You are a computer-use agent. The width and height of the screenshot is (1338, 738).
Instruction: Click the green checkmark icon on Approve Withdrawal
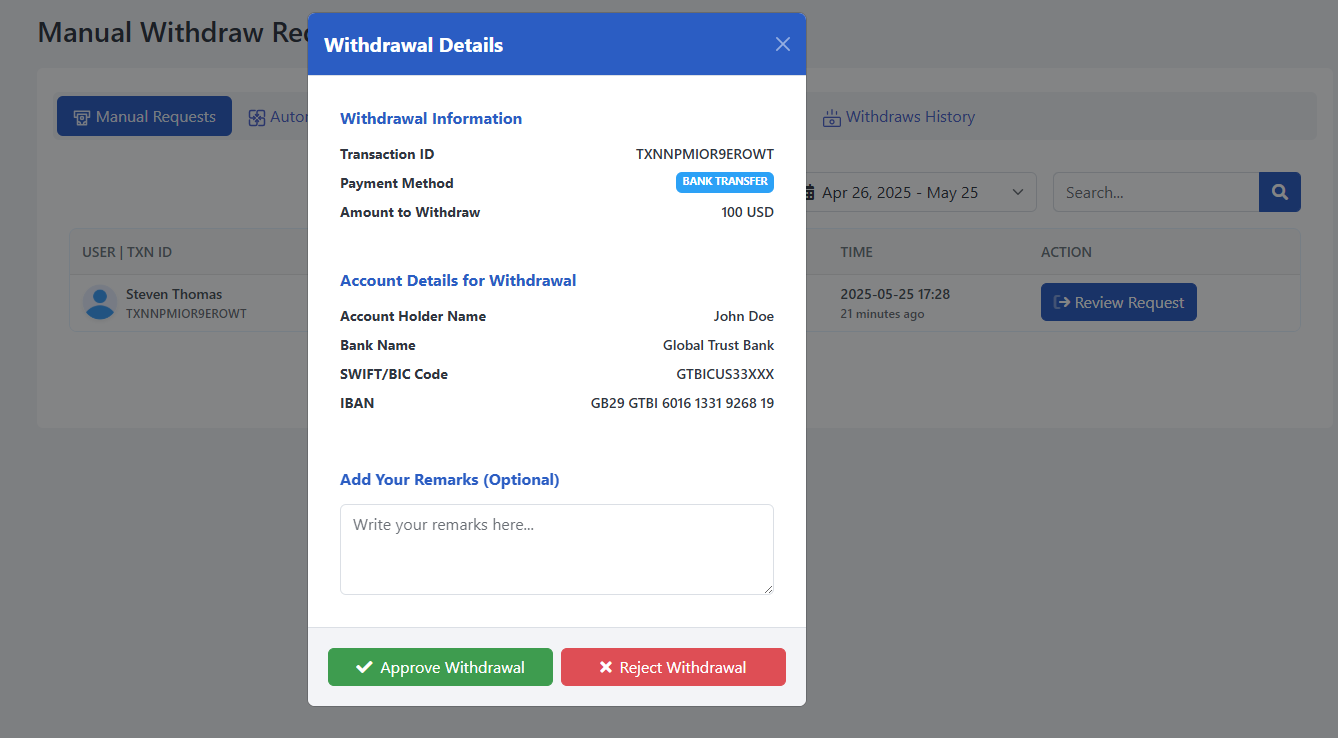pyautogui.click(x=364, y=667)
